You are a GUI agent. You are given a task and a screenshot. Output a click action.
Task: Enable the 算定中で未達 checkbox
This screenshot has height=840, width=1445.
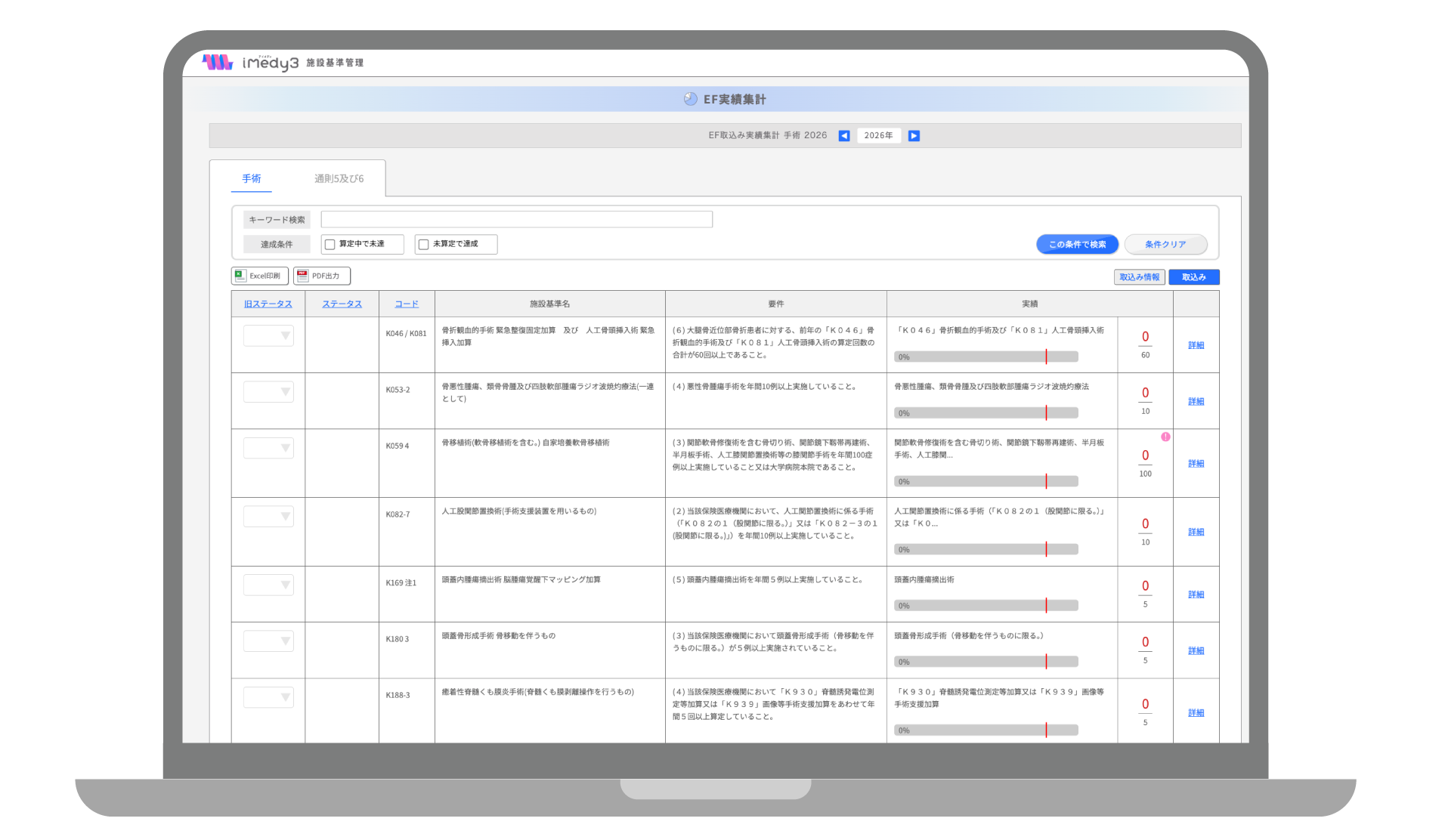tap(330, 245)
